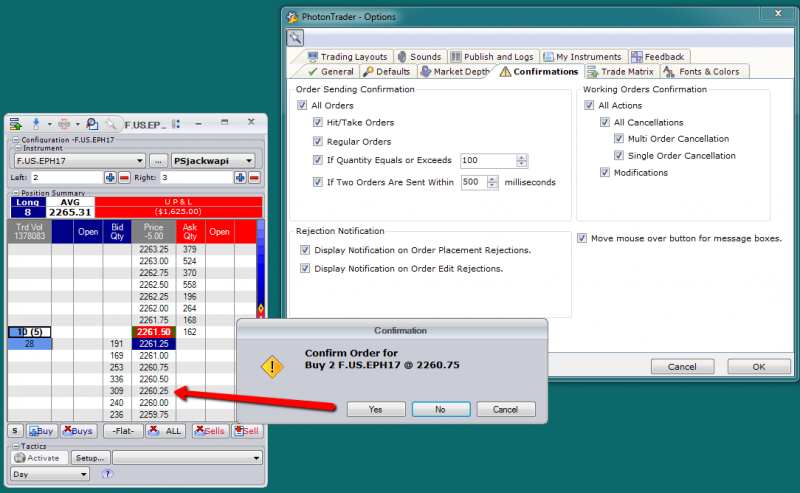Switch to the Feedback tab
Screen dimensions: 800x493
(x=658, y=57)
